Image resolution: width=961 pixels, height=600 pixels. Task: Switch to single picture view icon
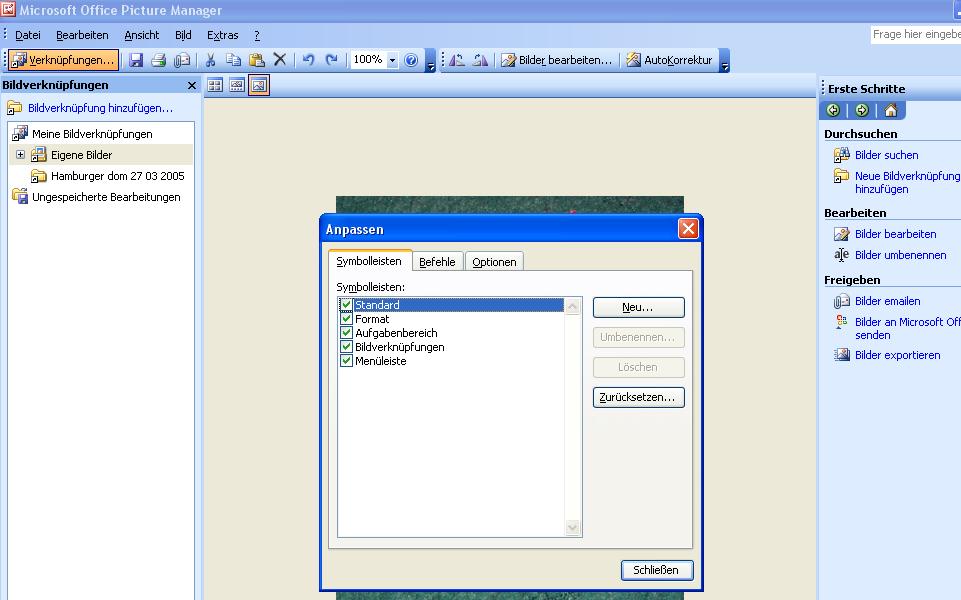[259, 86]
